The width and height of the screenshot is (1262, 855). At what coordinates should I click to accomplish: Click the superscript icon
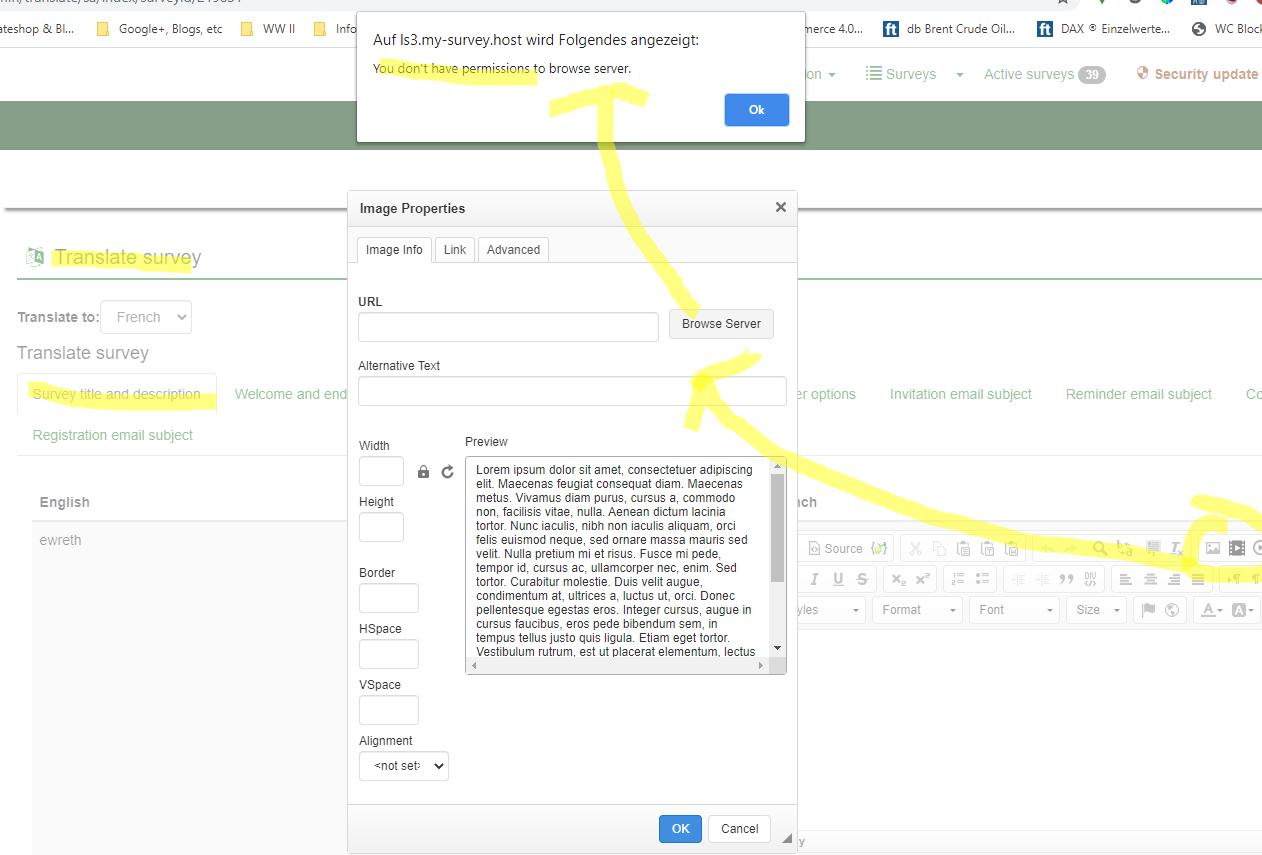922,579
